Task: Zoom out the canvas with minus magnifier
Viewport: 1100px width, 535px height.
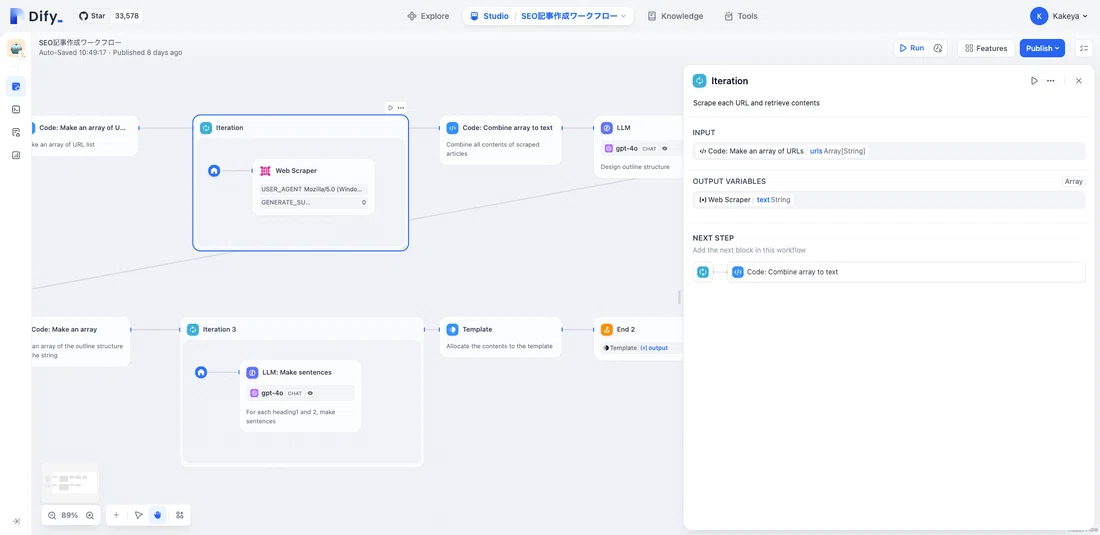Action: pos(52,515)
